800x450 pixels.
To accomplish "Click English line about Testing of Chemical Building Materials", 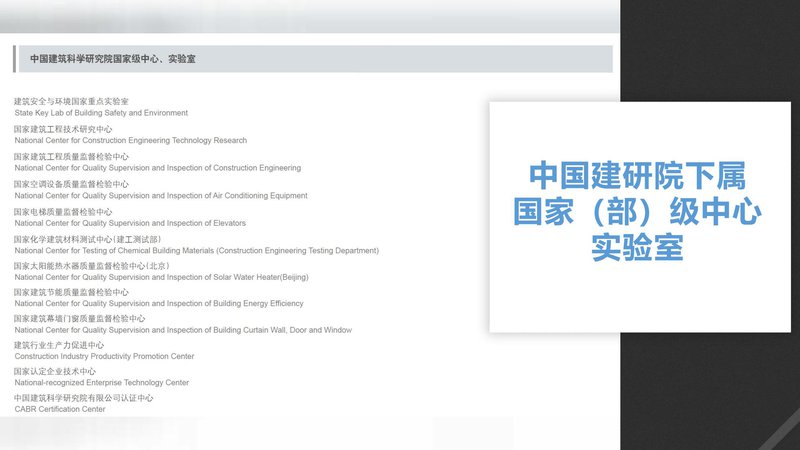I will tap(196, 251).
